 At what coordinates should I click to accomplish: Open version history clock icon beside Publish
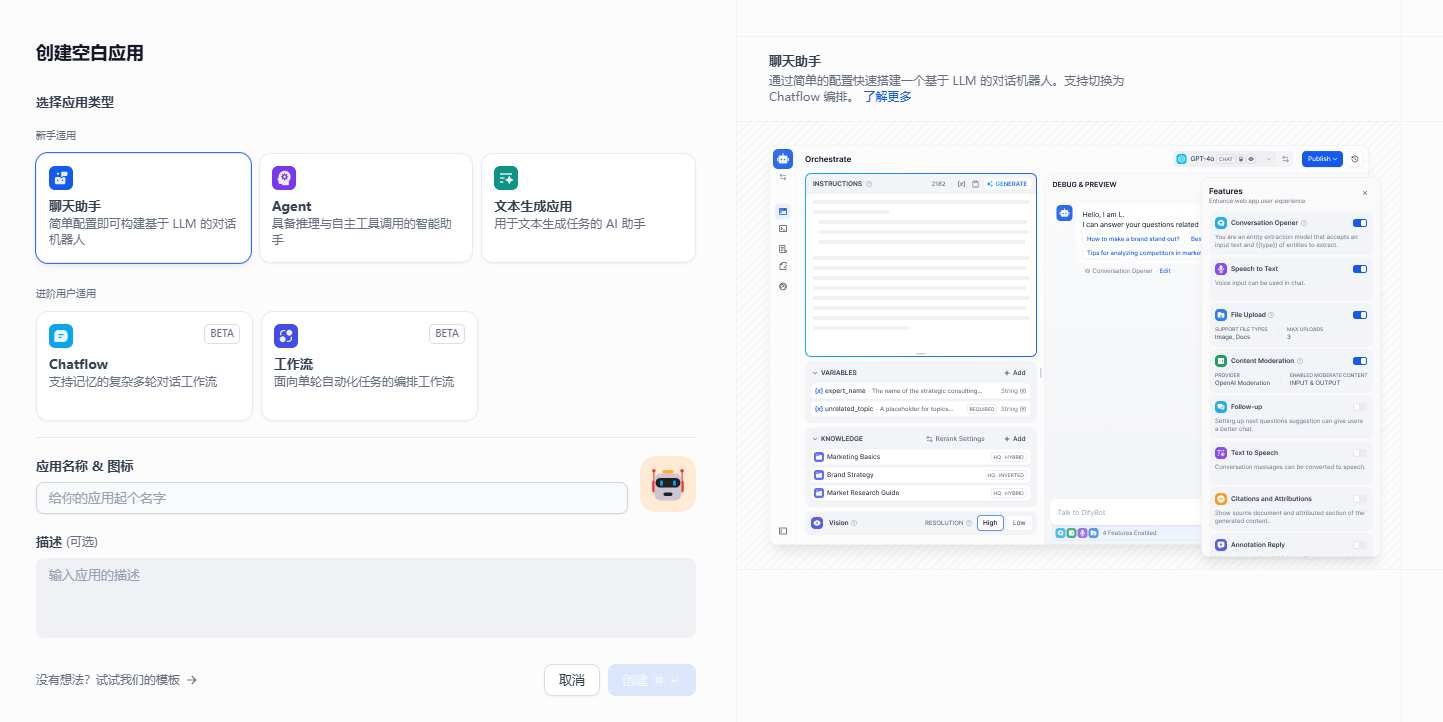point(1355,158)
